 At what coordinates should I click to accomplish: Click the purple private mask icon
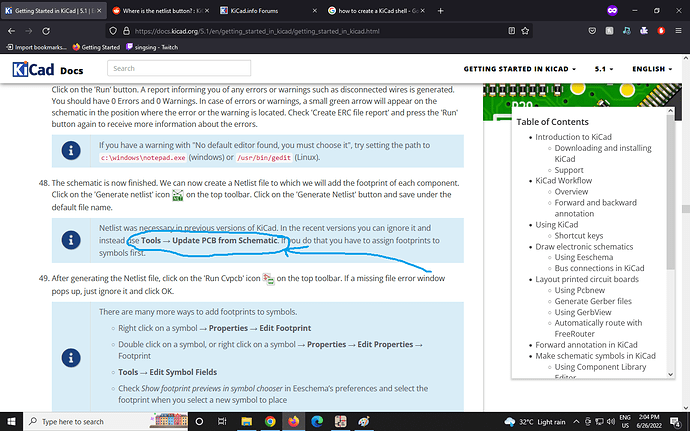point(612,11)
